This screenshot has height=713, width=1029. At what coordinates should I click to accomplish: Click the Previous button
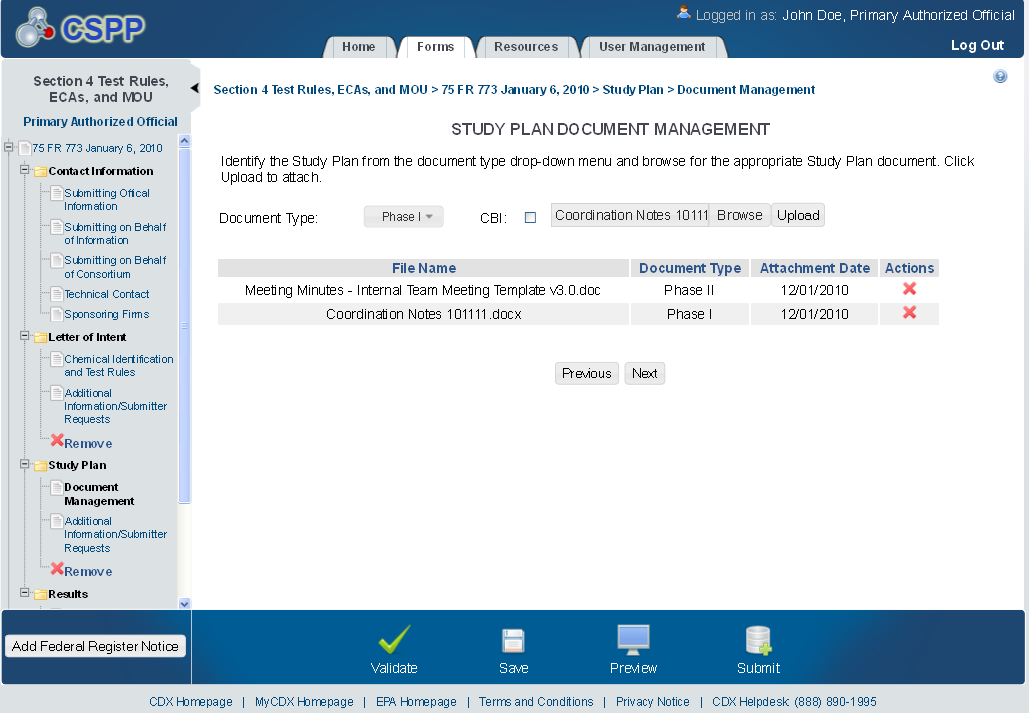pos(587,374)
